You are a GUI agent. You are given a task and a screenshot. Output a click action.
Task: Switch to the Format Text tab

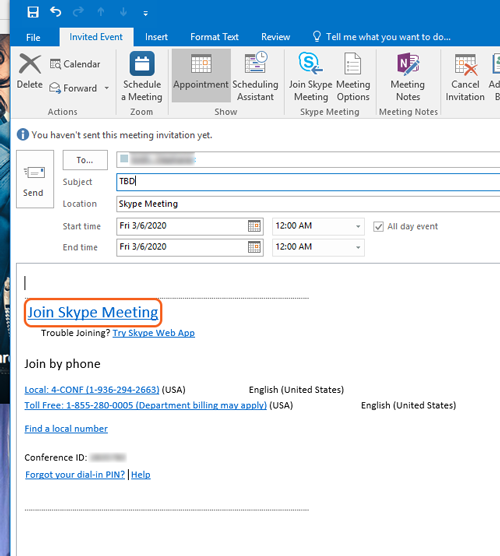tap(214, 37)
